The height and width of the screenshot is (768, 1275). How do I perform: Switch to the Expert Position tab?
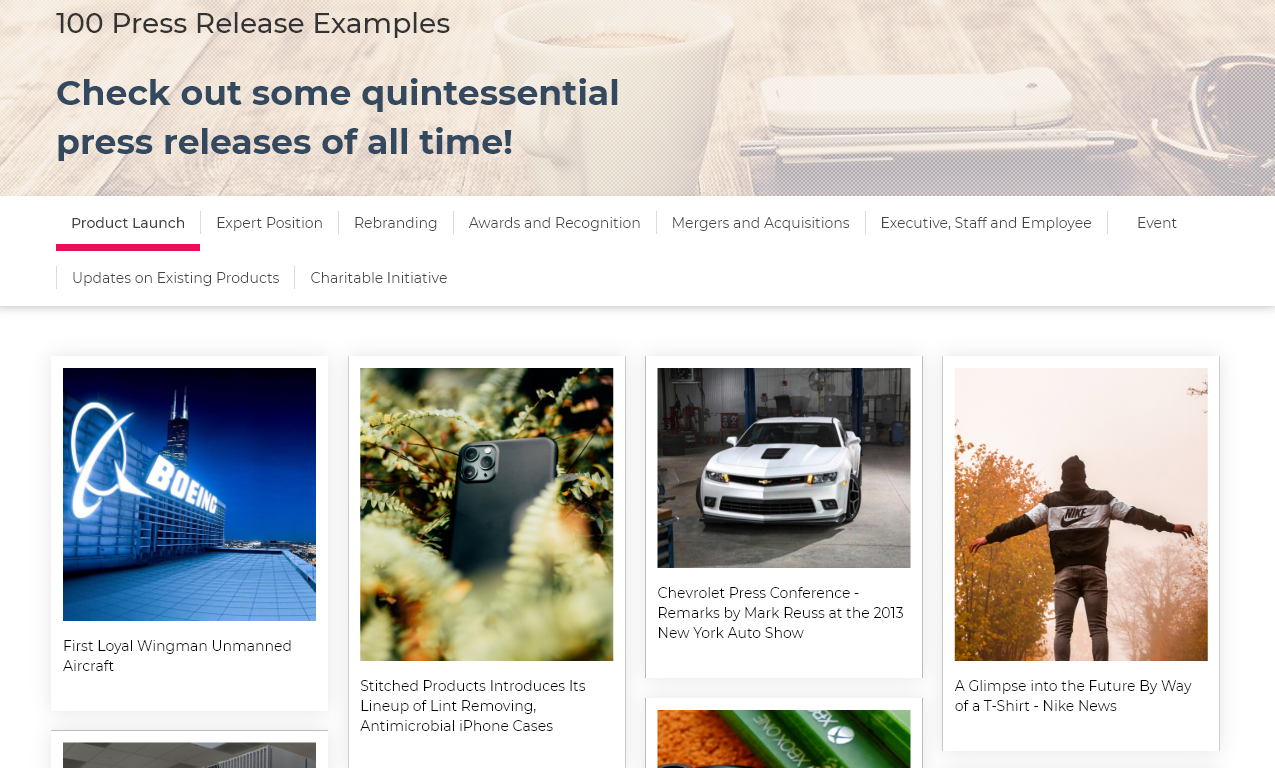269,223
